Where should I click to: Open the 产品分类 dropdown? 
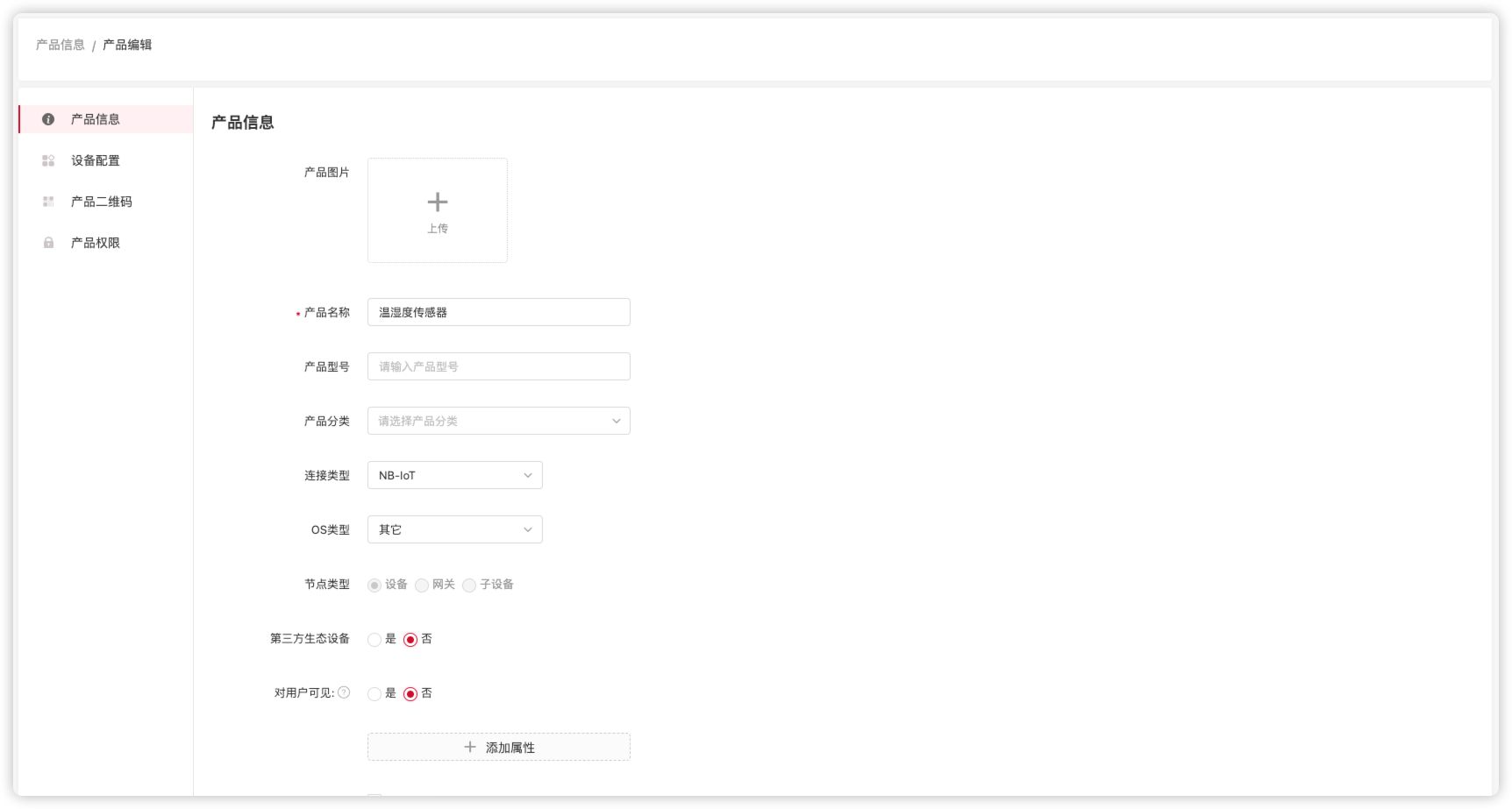tap(498, 420)
